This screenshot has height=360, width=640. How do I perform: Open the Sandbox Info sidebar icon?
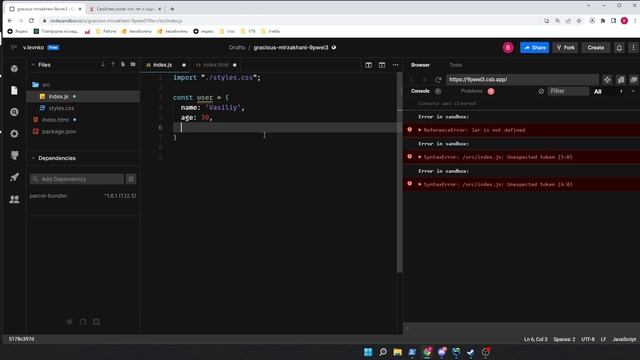[x=14, y=69]
